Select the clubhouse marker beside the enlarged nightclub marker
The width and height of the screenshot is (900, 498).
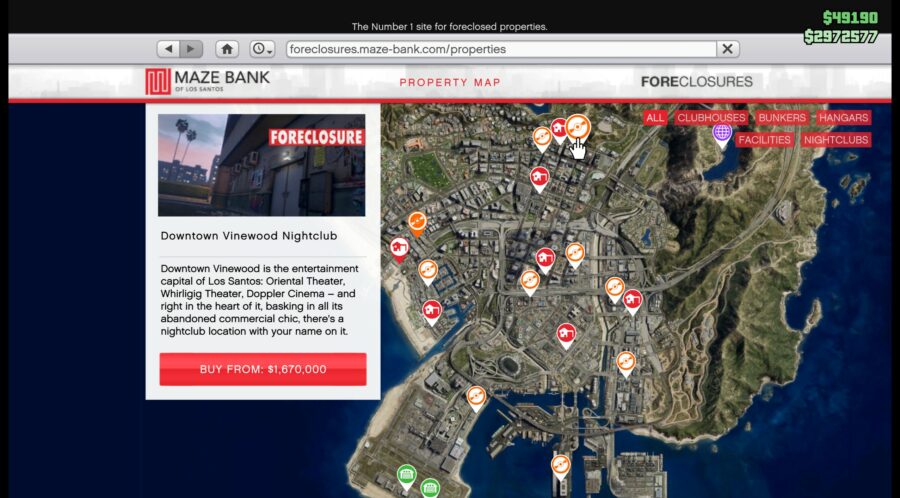point(558,129)
